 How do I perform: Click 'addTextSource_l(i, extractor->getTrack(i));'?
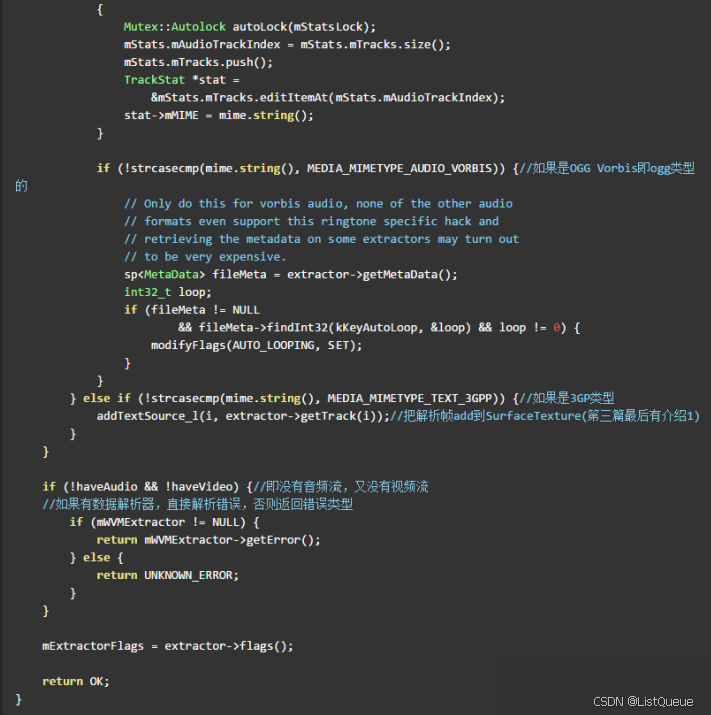[x=243, y=416]
